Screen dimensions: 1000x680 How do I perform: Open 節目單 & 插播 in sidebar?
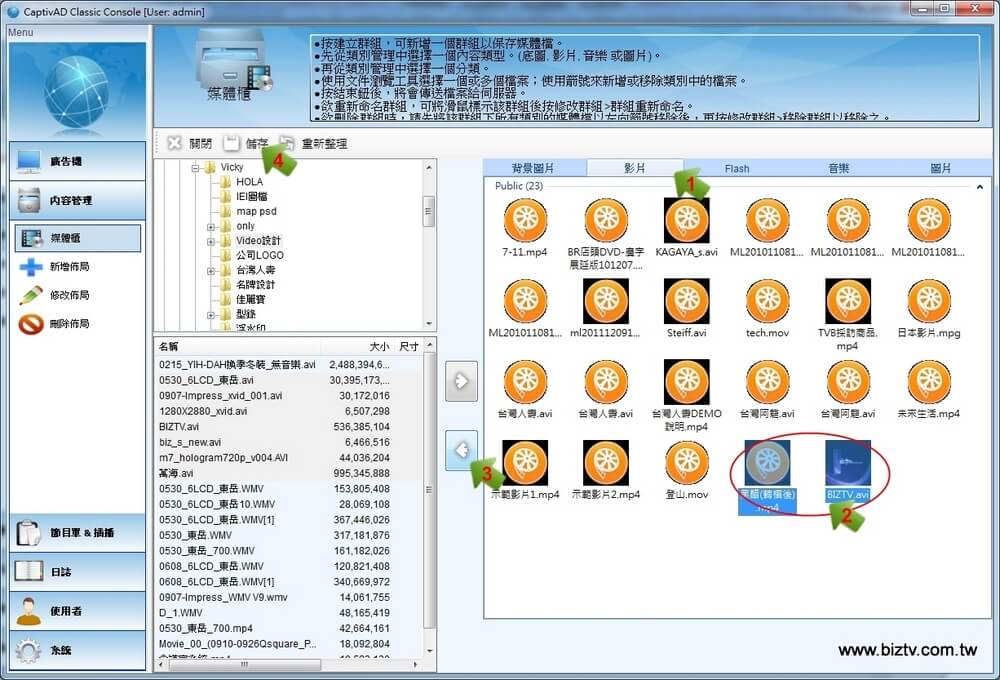pyautogui.click(x=76, y=533)
